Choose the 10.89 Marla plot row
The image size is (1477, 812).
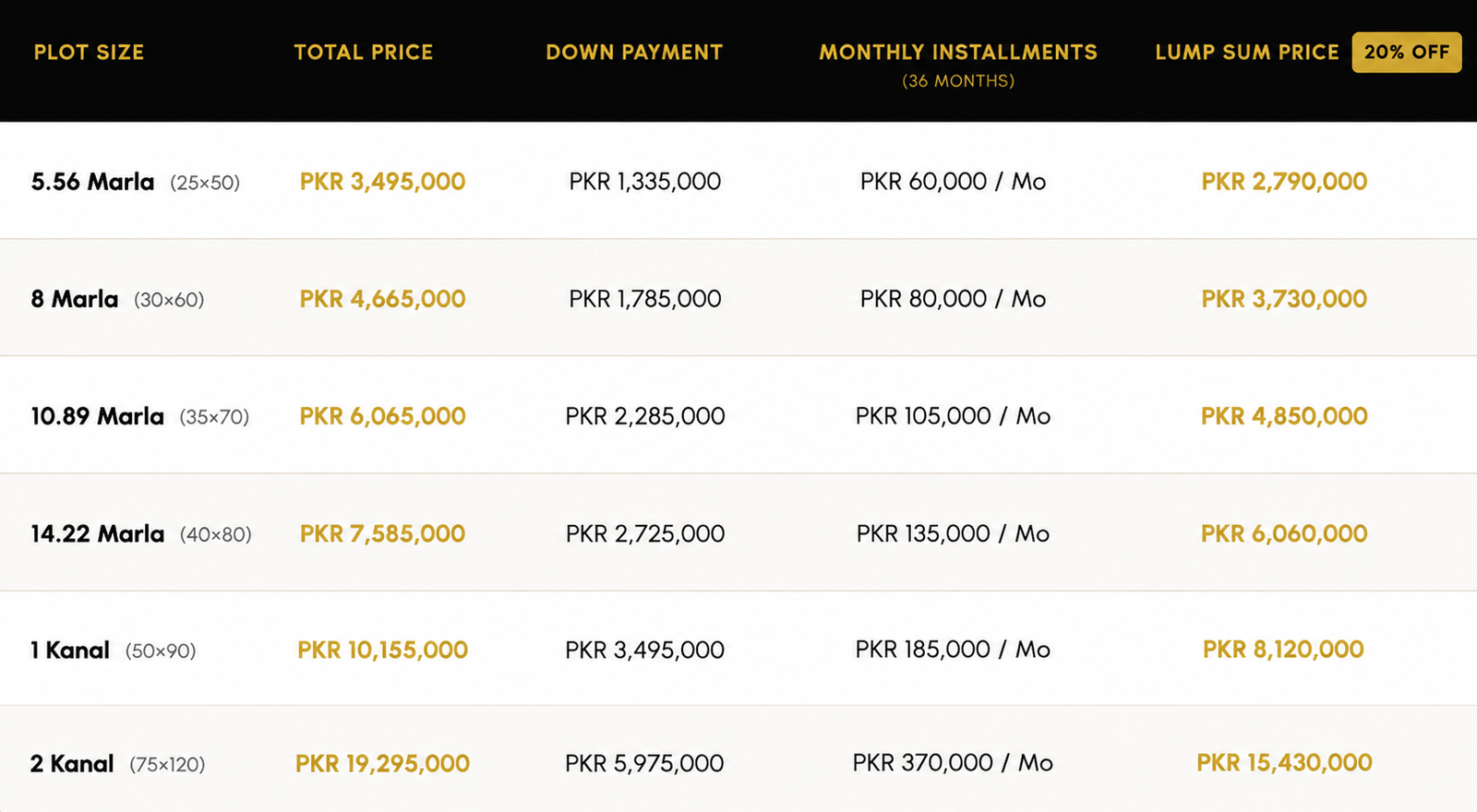(738, 415)
